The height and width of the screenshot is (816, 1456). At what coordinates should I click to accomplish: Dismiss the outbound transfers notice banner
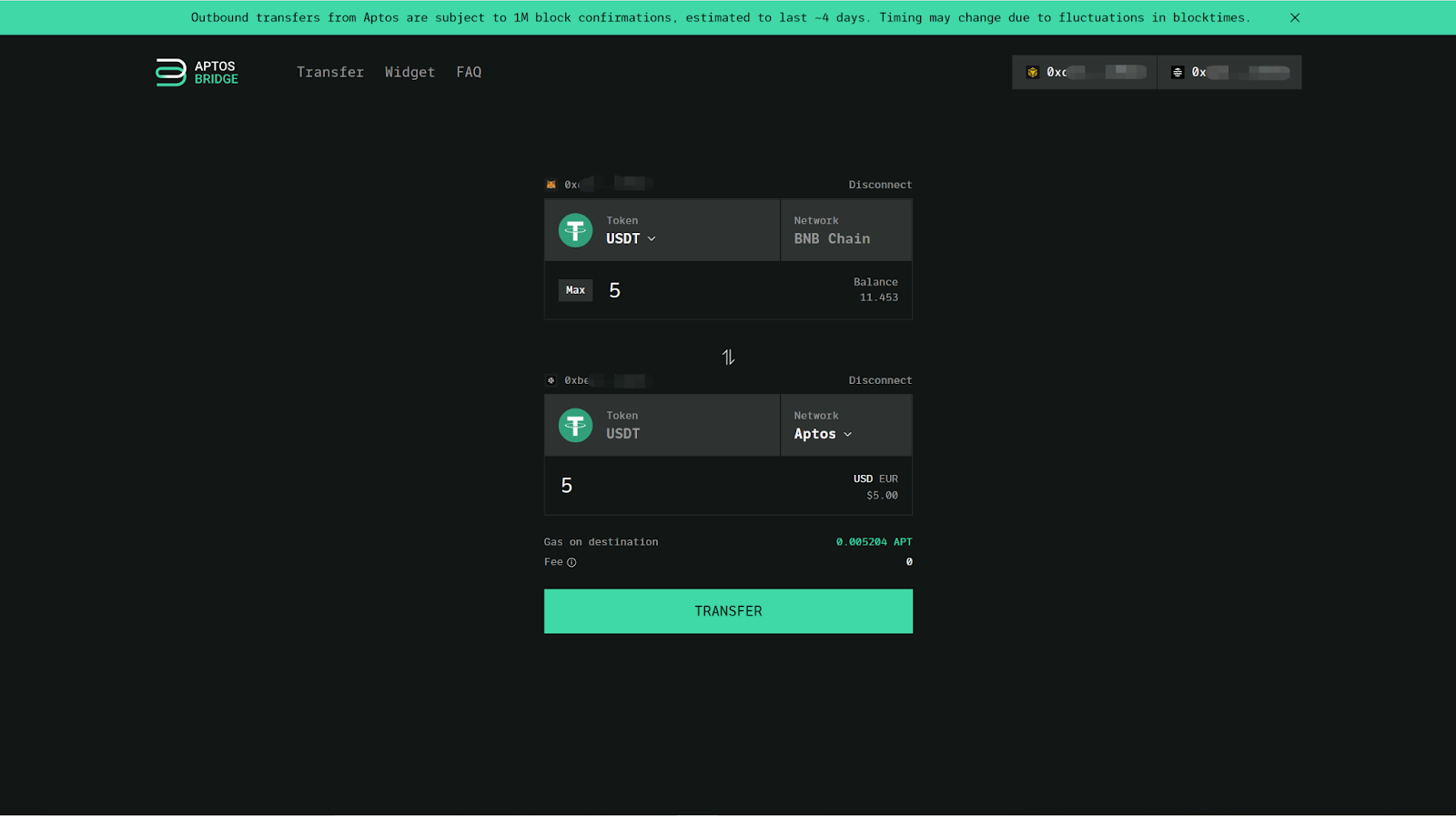tap(1295, 17)
